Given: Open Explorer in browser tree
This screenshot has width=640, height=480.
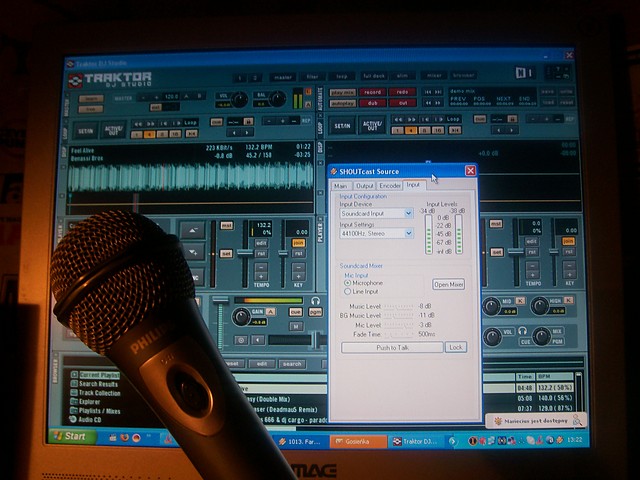Looking at the screenshot, I should click(85, 402).
